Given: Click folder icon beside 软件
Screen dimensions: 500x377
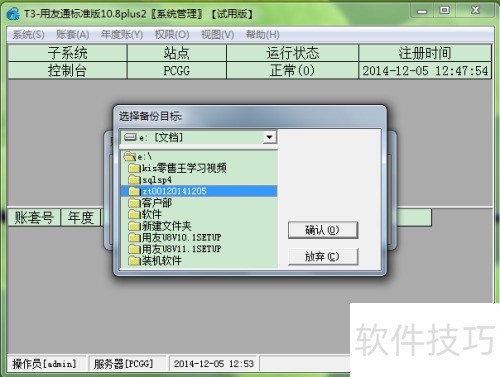Looking at the screenshot, I should [x=135, y=214].
